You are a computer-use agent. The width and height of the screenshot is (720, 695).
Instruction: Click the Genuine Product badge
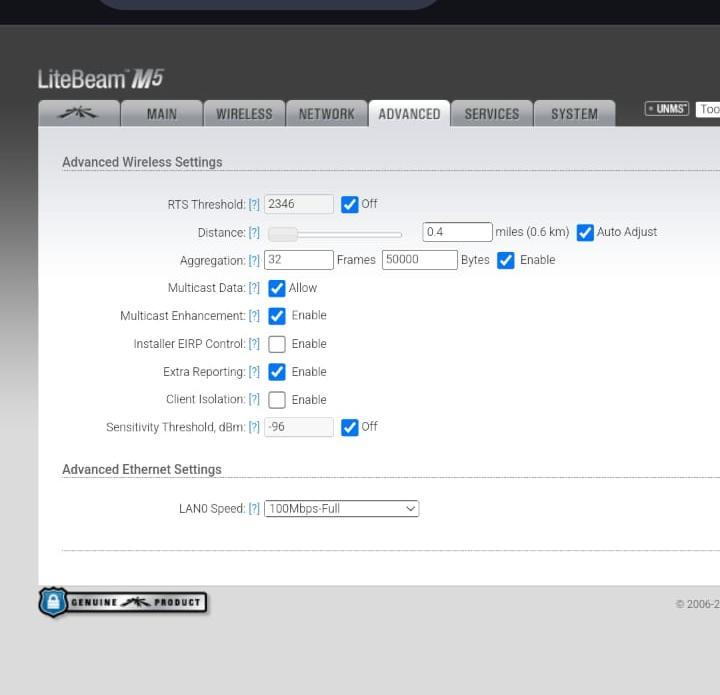[123, 602]
